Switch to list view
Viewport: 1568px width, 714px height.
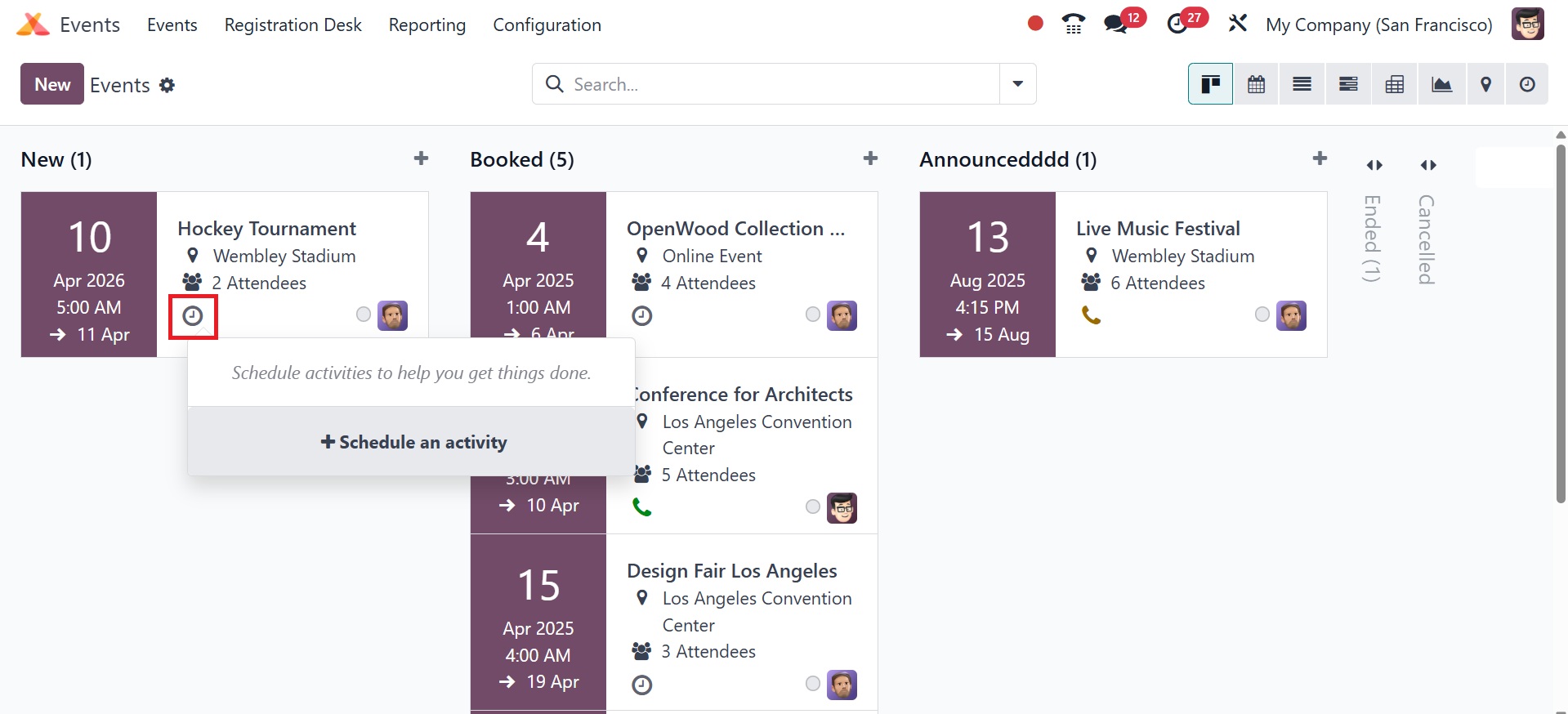(x=1302, y=84)
